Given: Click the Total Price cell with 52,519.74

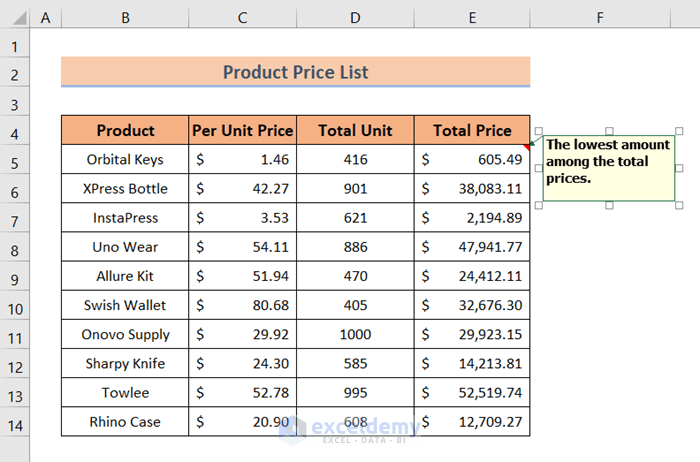Looking at the screenshot, I should (472, 393).
